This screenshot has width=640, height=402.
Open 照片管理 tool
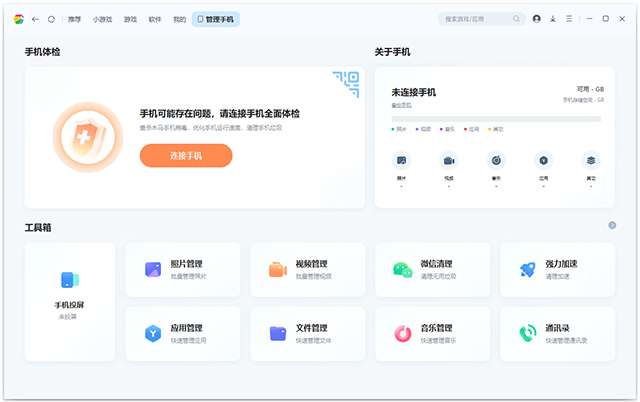coord(183,269)
